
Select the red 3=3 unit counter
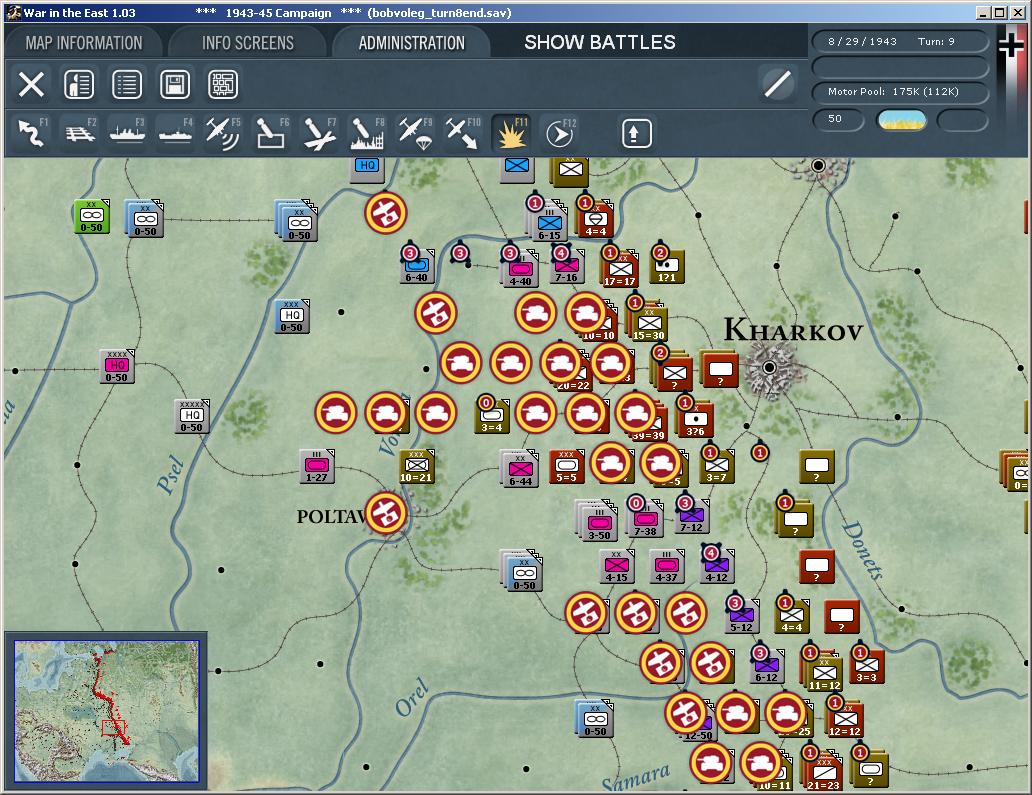[x=867, y=667]
